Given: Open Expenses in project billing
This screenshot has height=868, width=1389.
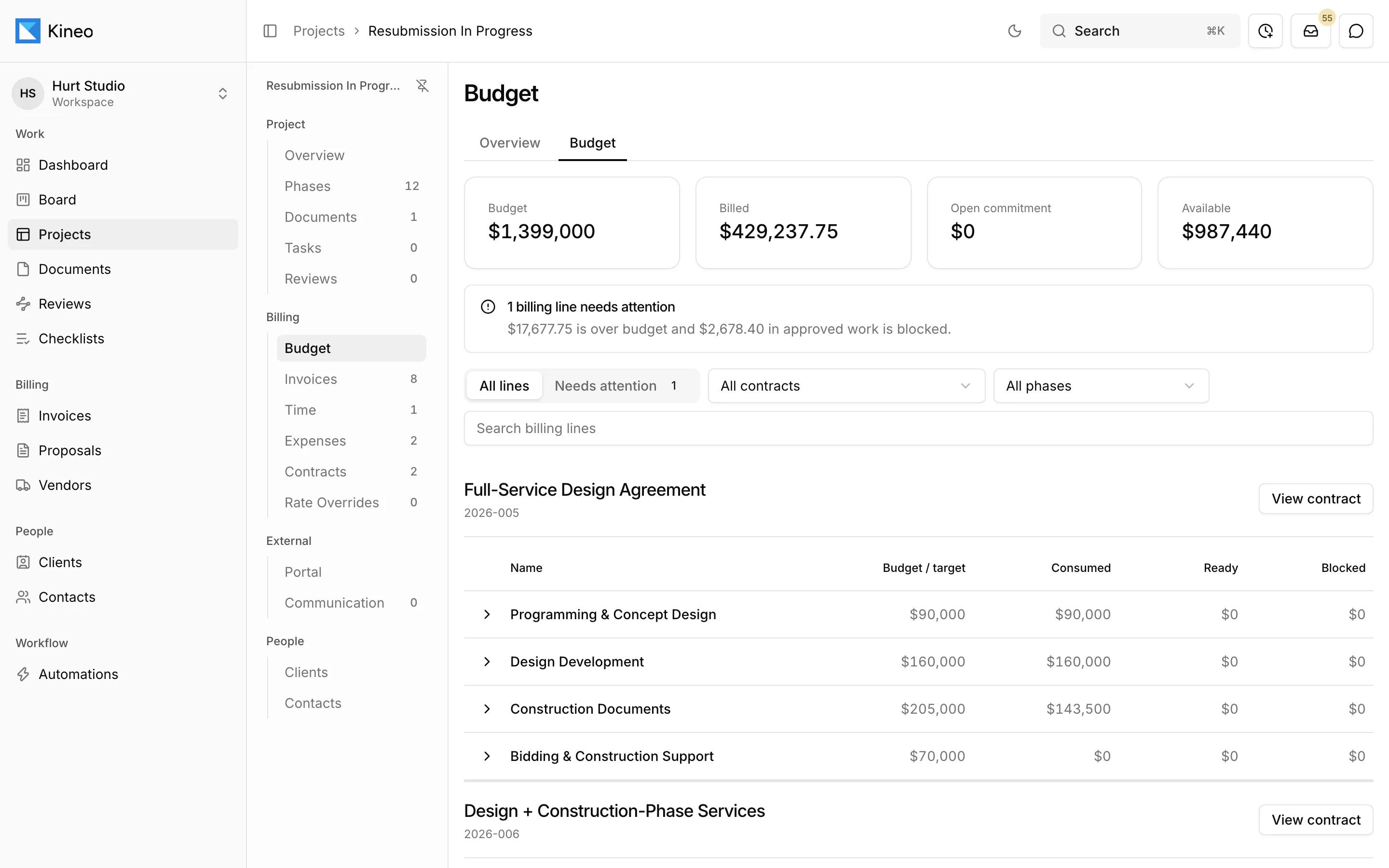Looking at the screenshot, I should tap(351, 441).
